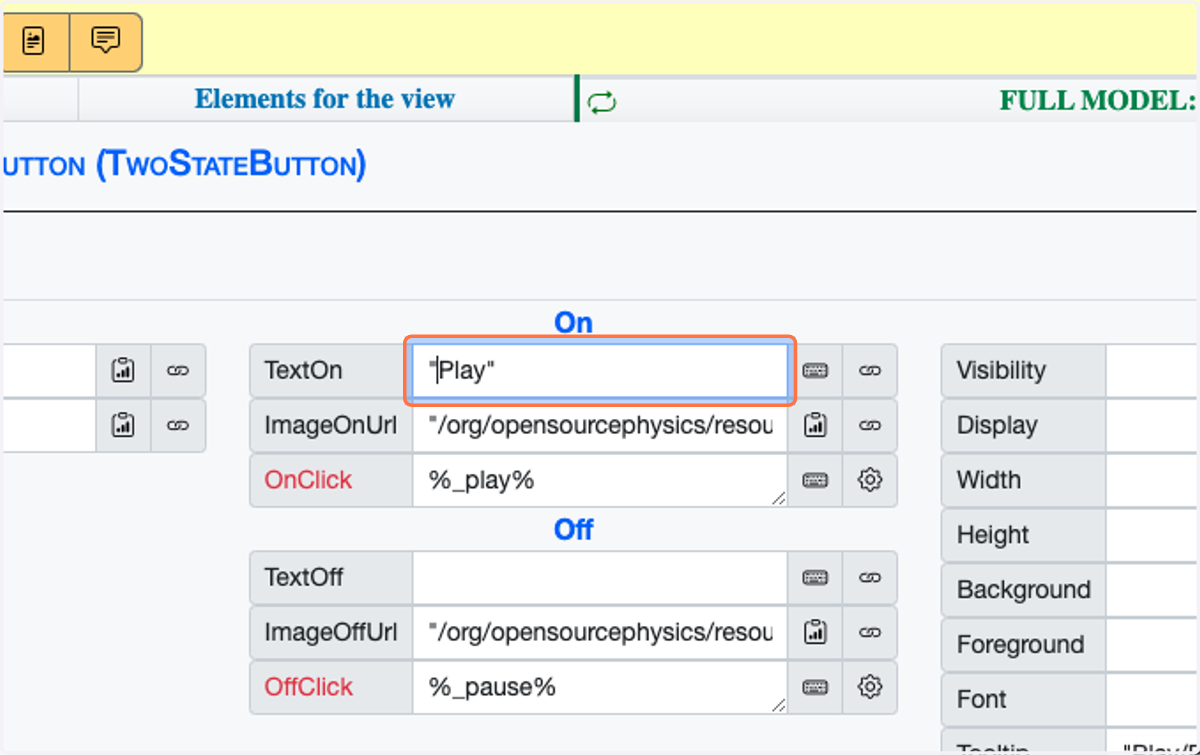This screenshot has height=755, width=1200.
Task: Click the TwoStateButton title heading
Action: 184,165
